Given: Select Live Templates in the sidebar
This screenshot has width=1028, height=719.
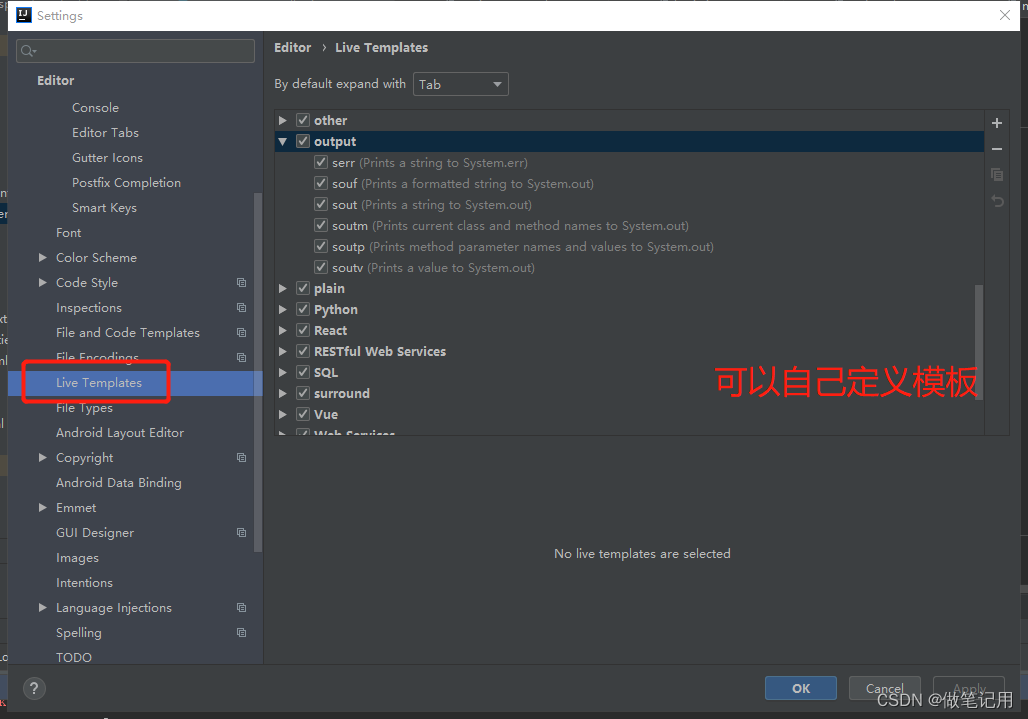Looking at the screenshot, I should tap(98, 382).
